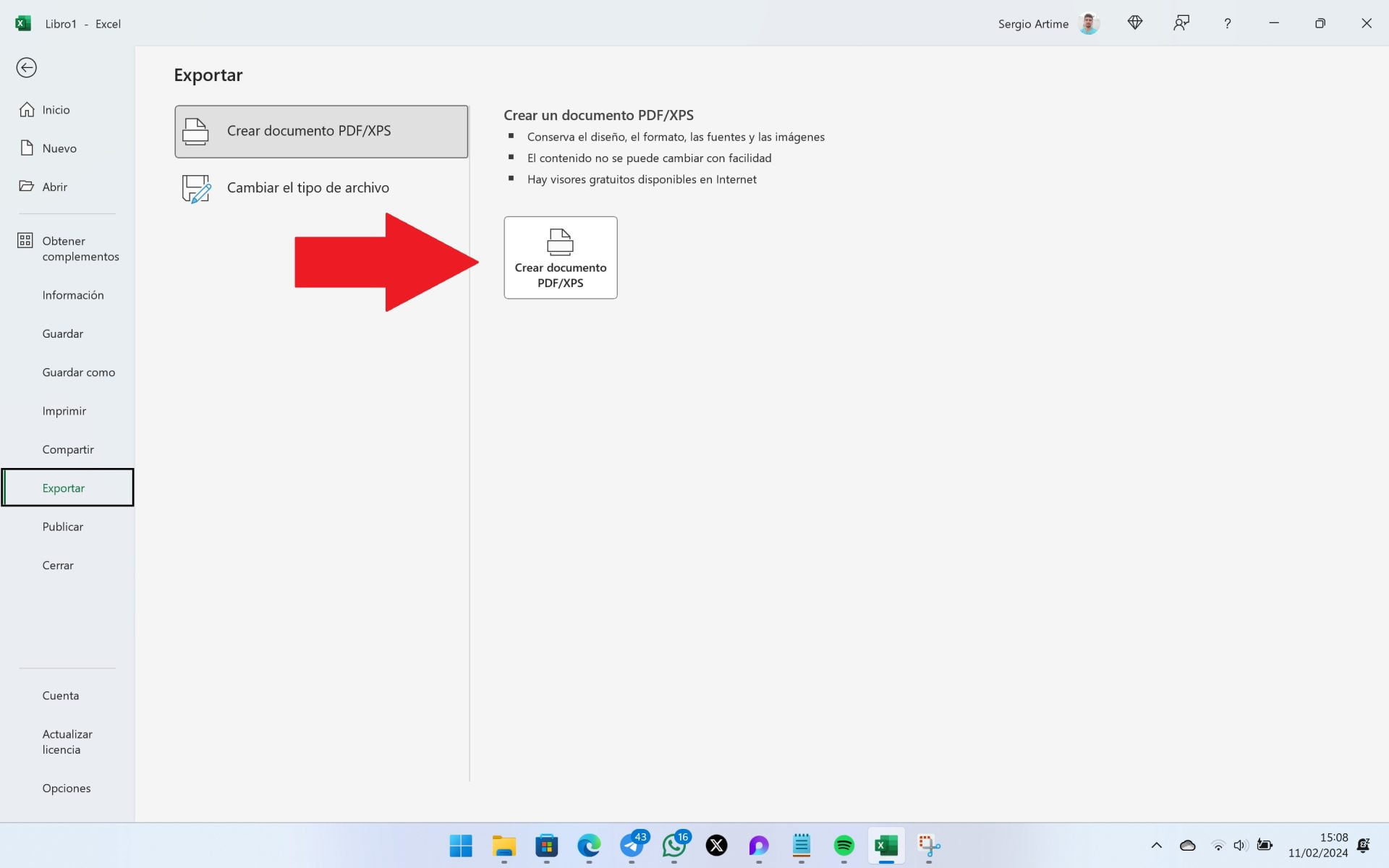
Task: Select Cambiar el tipo de archivo
Action: click(x=308, y=187)
